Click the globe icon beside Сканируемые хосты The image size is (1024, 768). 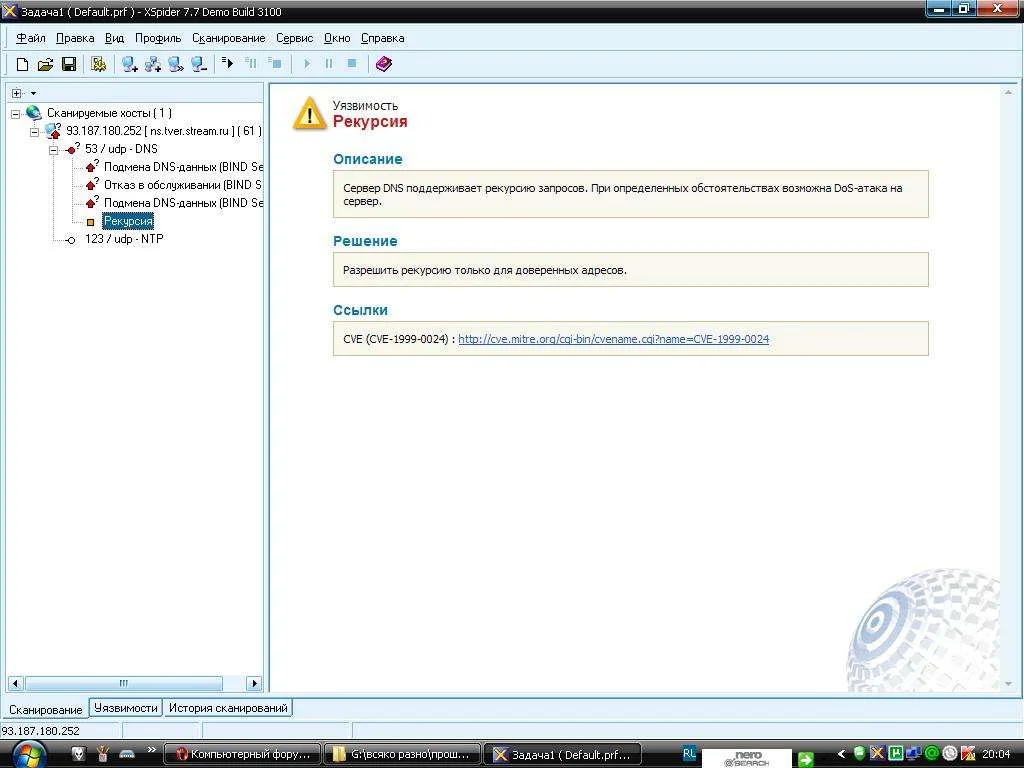coord(34,113)
